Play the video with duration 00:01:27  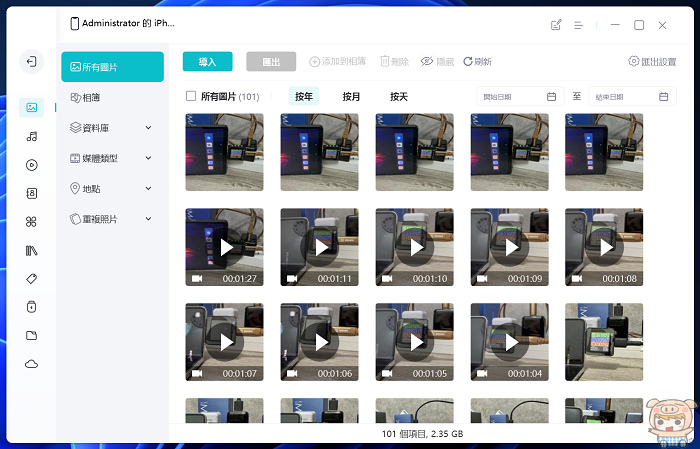tap(225, 247)
